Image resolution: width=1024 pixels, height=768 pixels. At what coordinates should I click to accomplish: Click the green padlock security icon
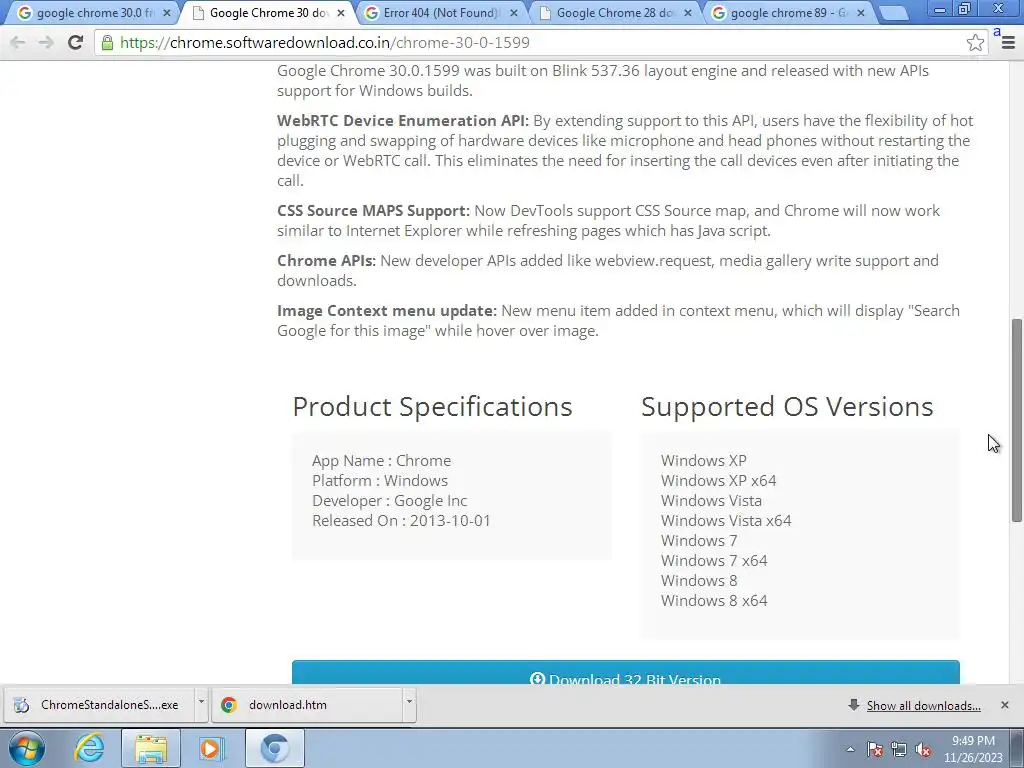tap(107, 42)
